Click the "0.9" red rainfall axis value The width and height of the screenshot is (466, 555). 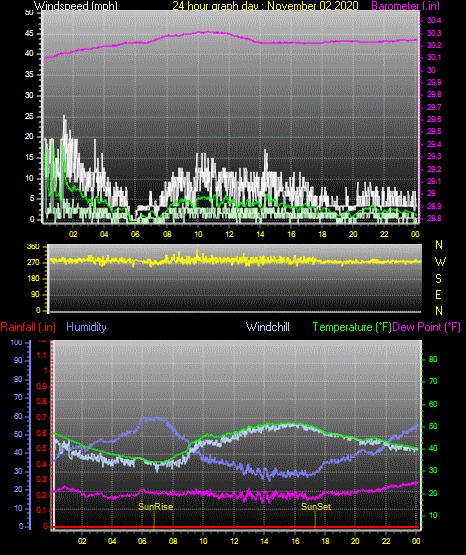[42, 386]
